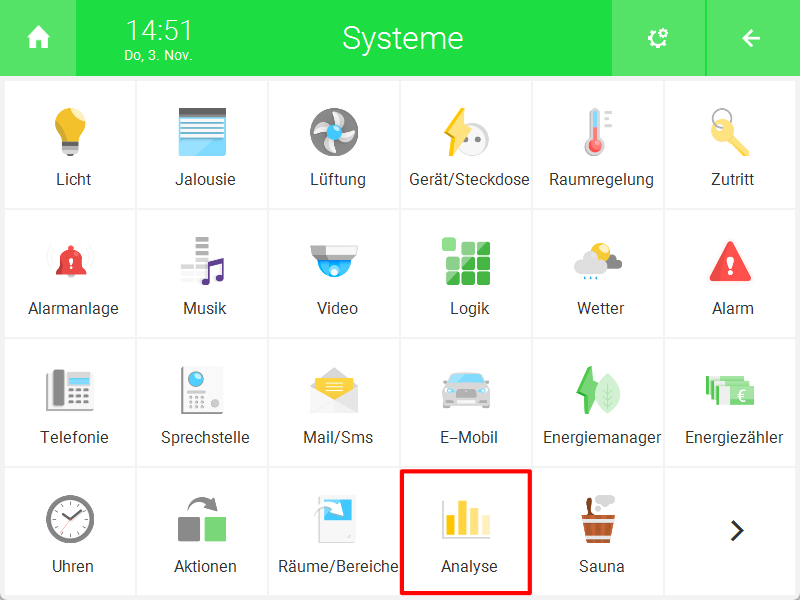This screenshot has height=600, width=800.
Task: Select the Logik grid icon
Action: pyautogui.click(x=466, y=261)
